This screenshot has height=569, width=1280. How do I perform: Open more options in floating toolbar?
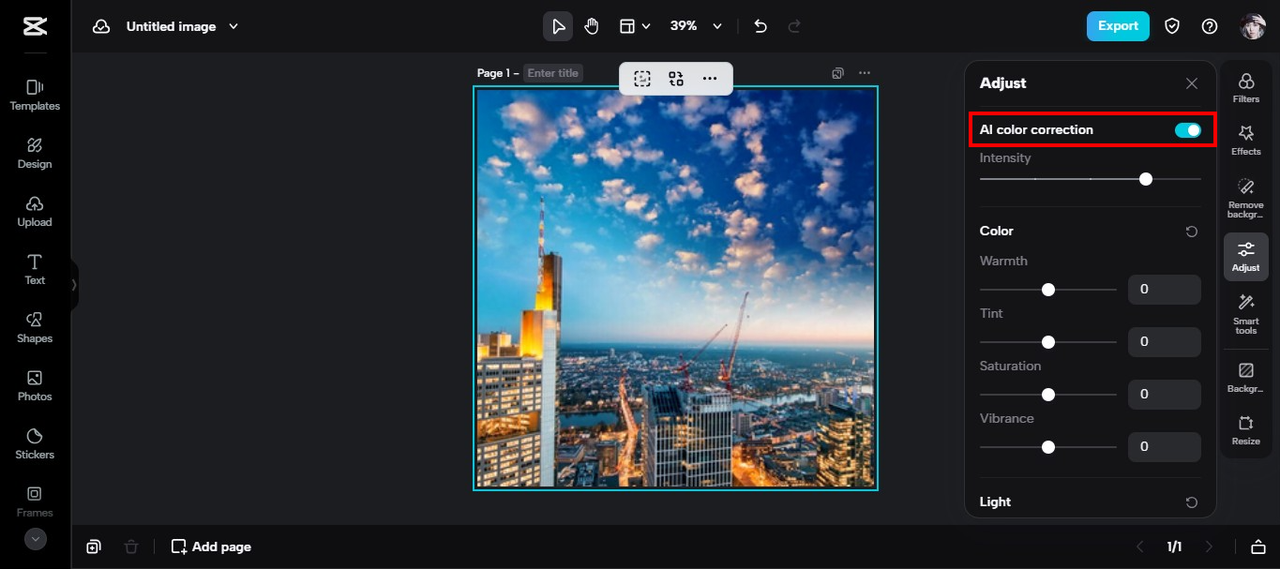(x=709, y=78)
